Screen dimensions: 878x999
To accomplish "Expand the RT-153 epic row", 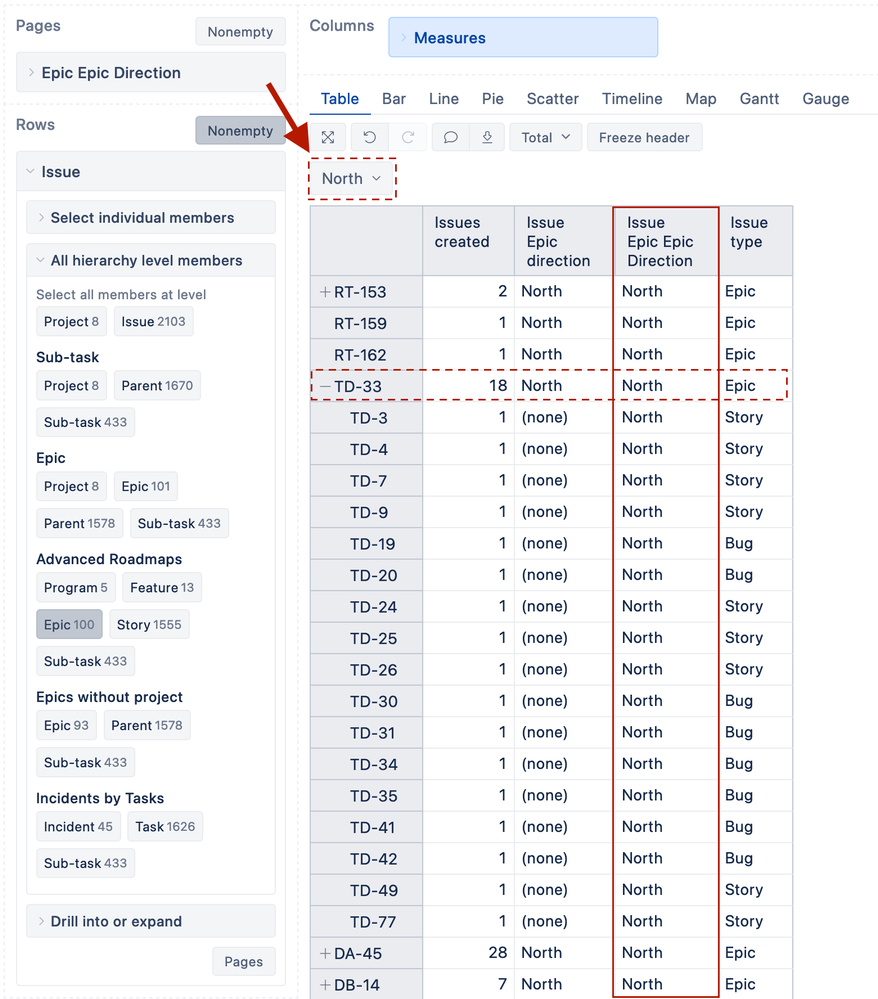I will pos(324,291).
